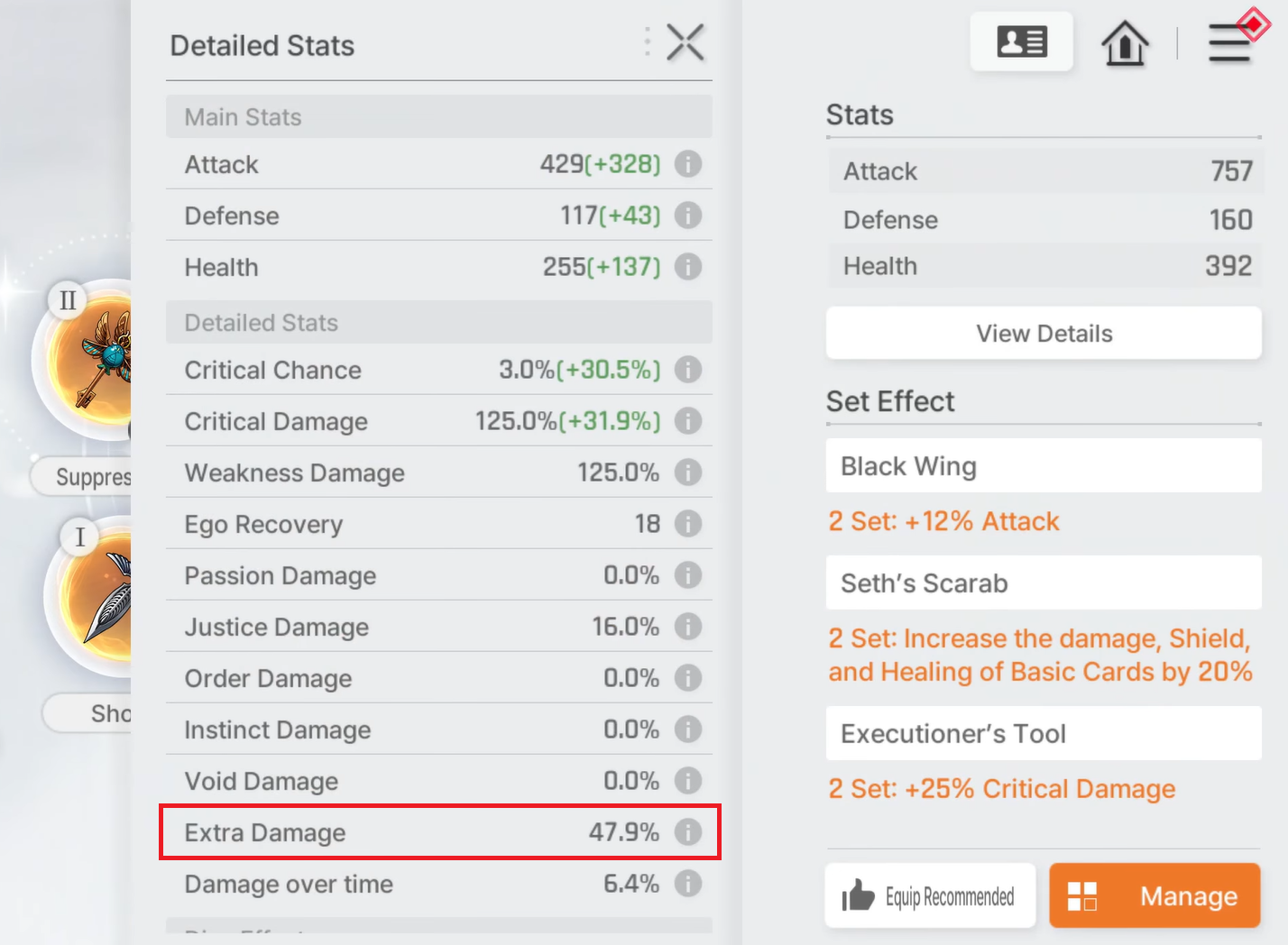
Task: Open the Manage equipment button
Action: pos(1155,895)
